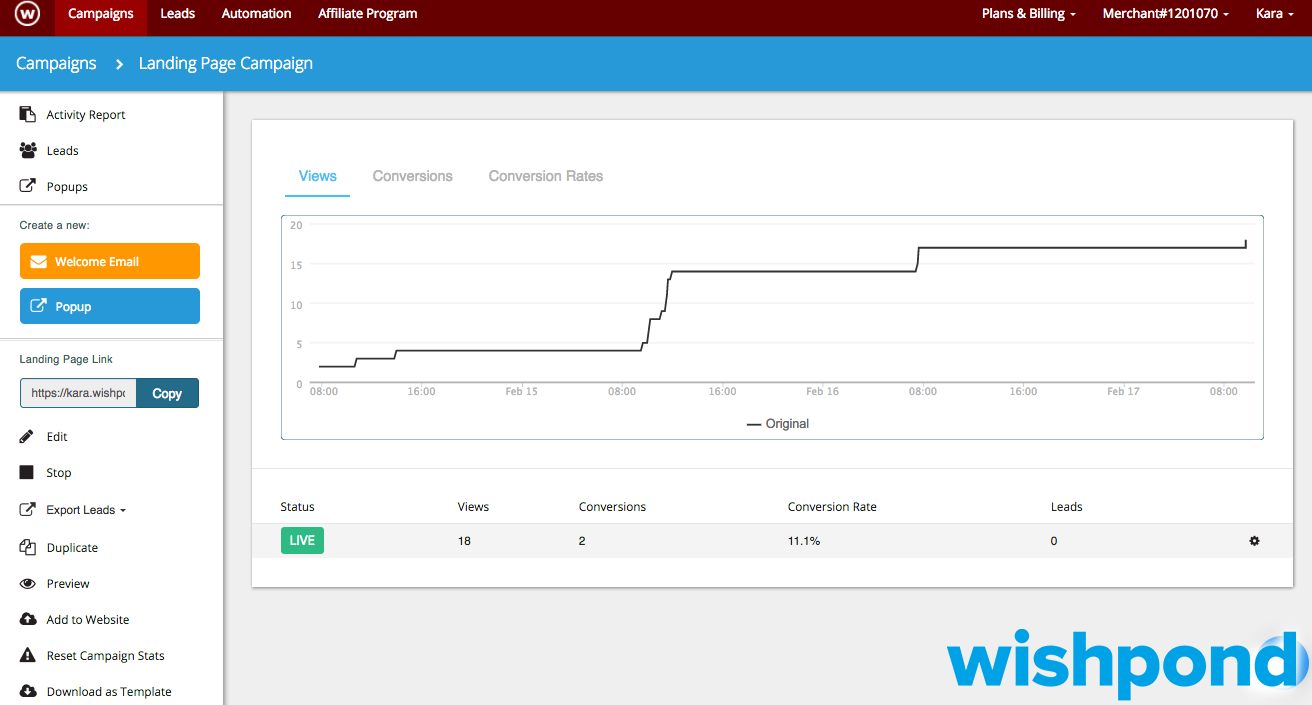
Task: Click the landing page URL field
Action: [78, 393]
